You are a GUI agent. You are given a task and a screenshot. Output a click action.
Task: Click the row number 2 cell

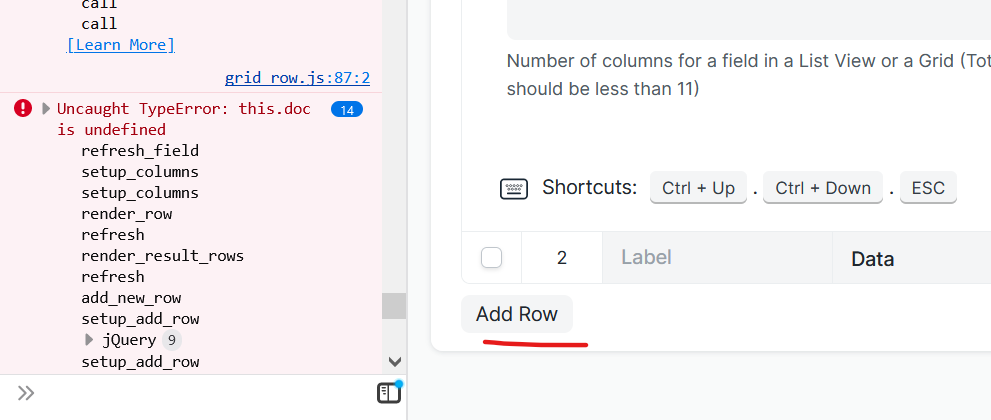pyautogui.click(x=562, y=258)
